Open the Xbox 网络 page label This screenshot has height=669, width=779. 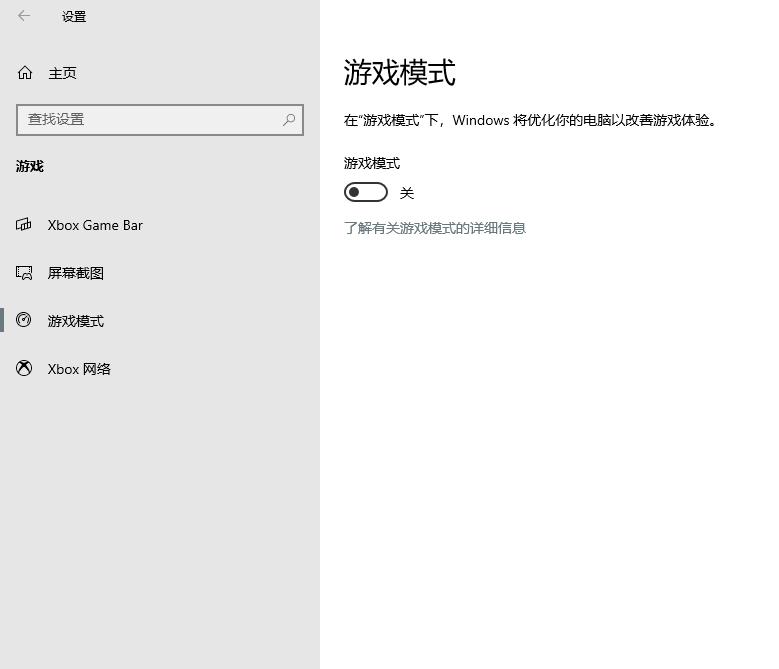coord(79,369)
